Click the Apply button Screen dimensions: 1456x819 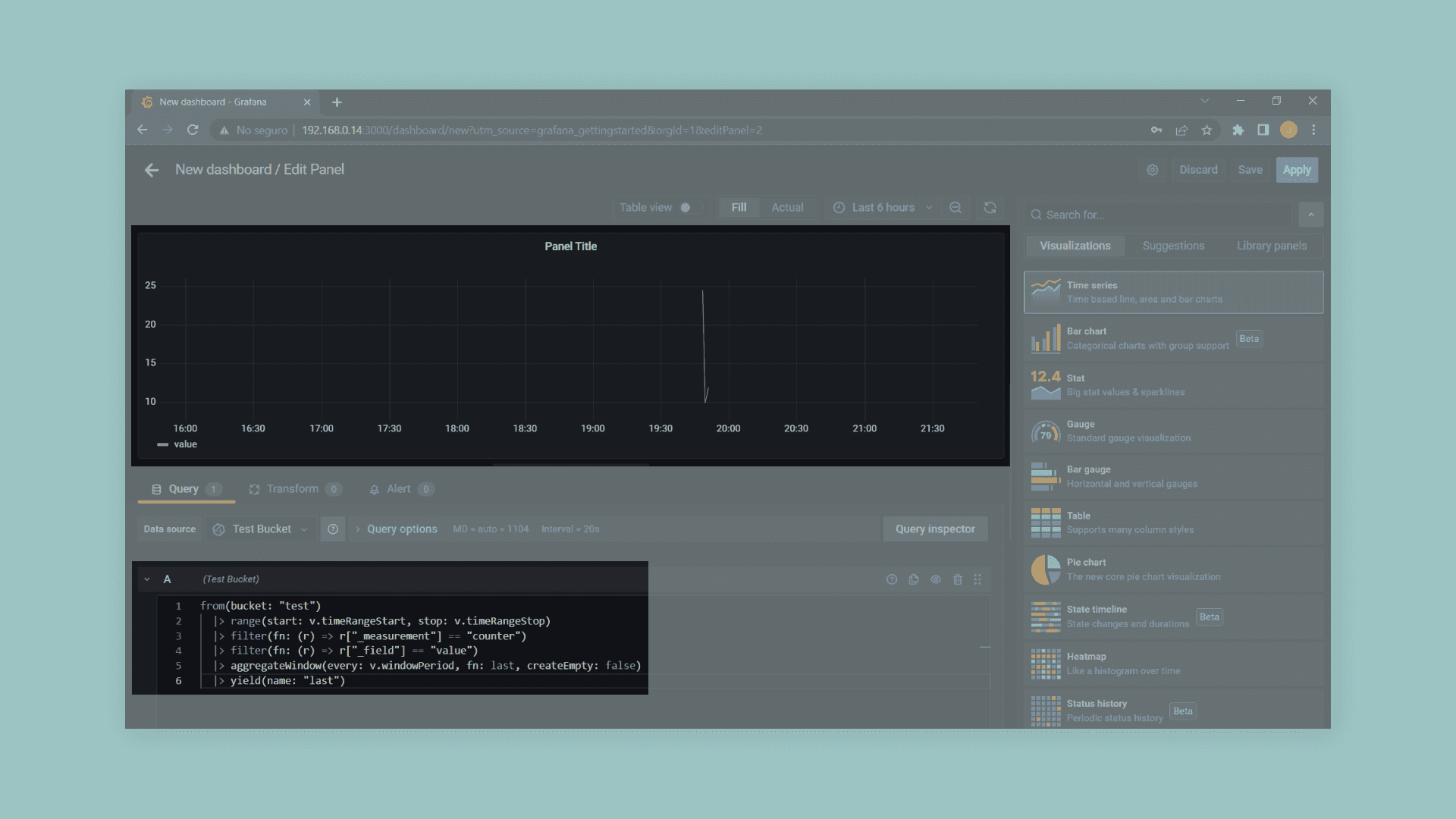pyautogui.click(x=1296, y=170)
